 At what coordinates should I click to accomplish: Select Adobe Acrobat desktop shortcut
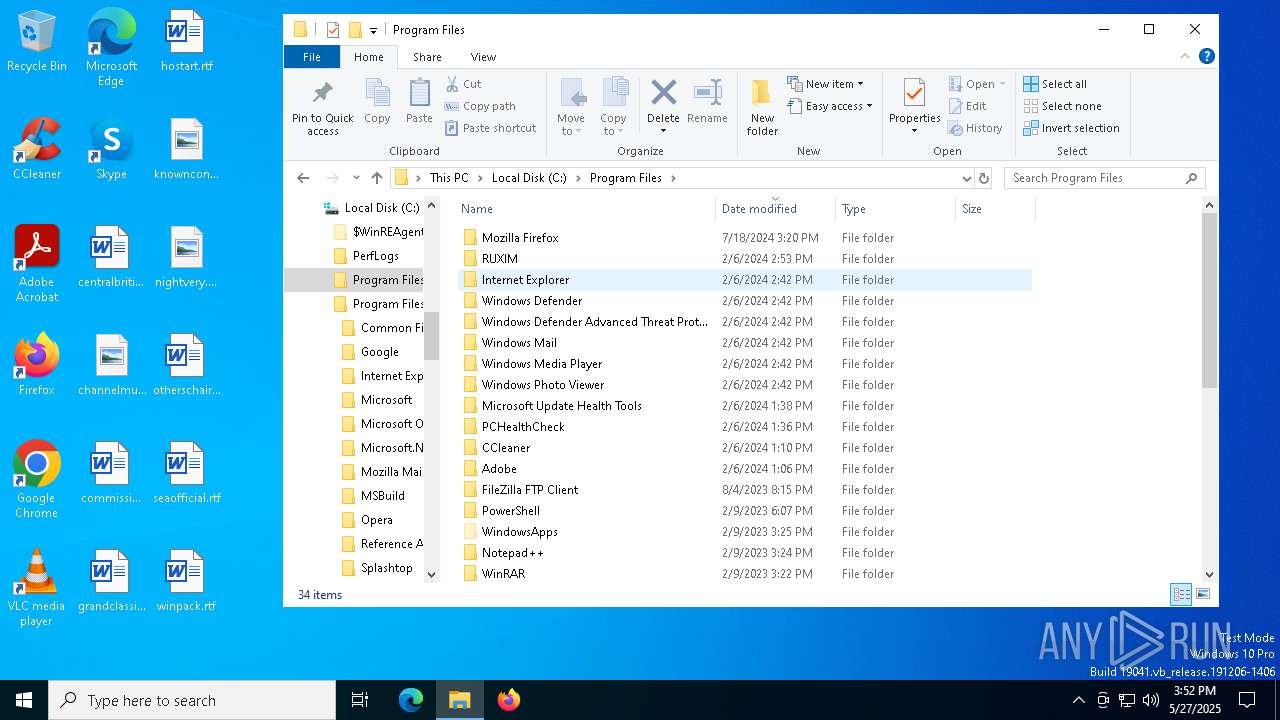click(x=37, y=264)
